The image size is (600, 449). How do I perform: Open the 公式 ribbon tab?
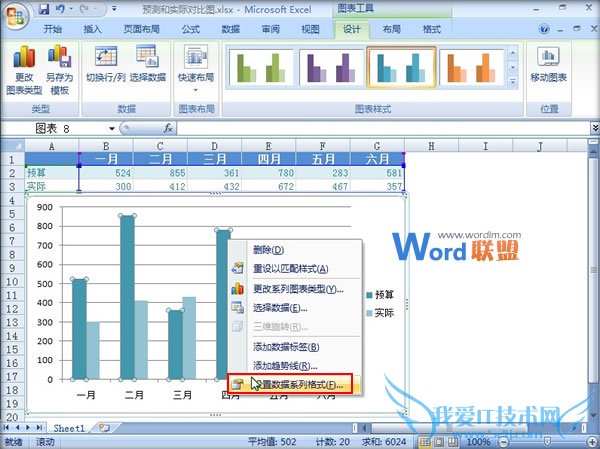point(191,29)
